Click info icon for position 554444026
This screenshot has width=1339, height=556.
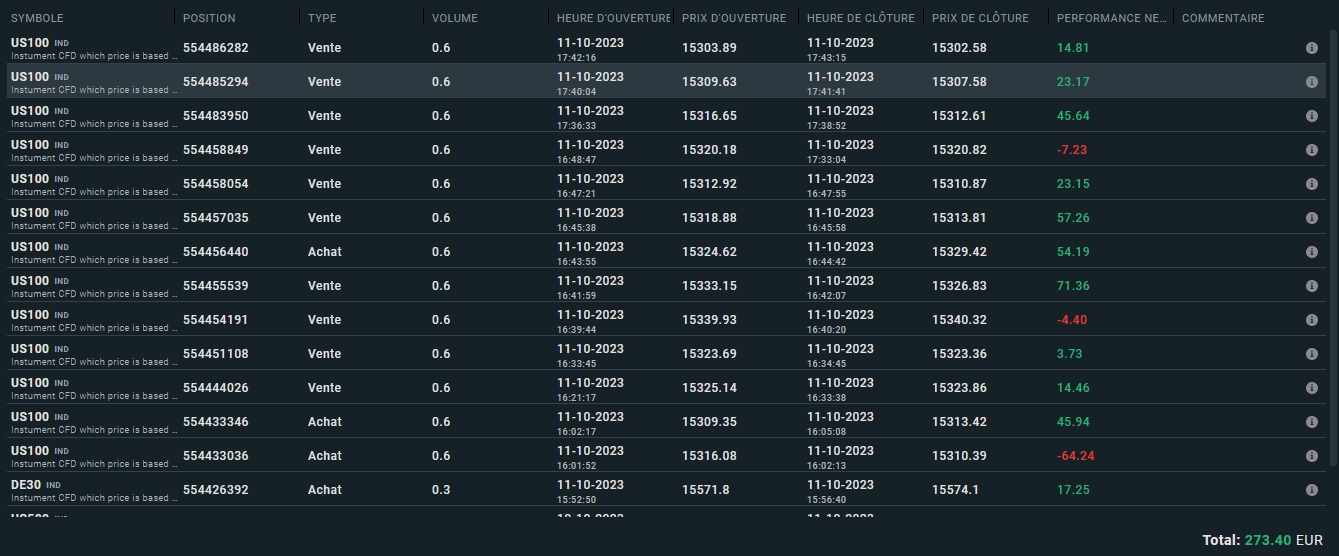click(1311, 388)
